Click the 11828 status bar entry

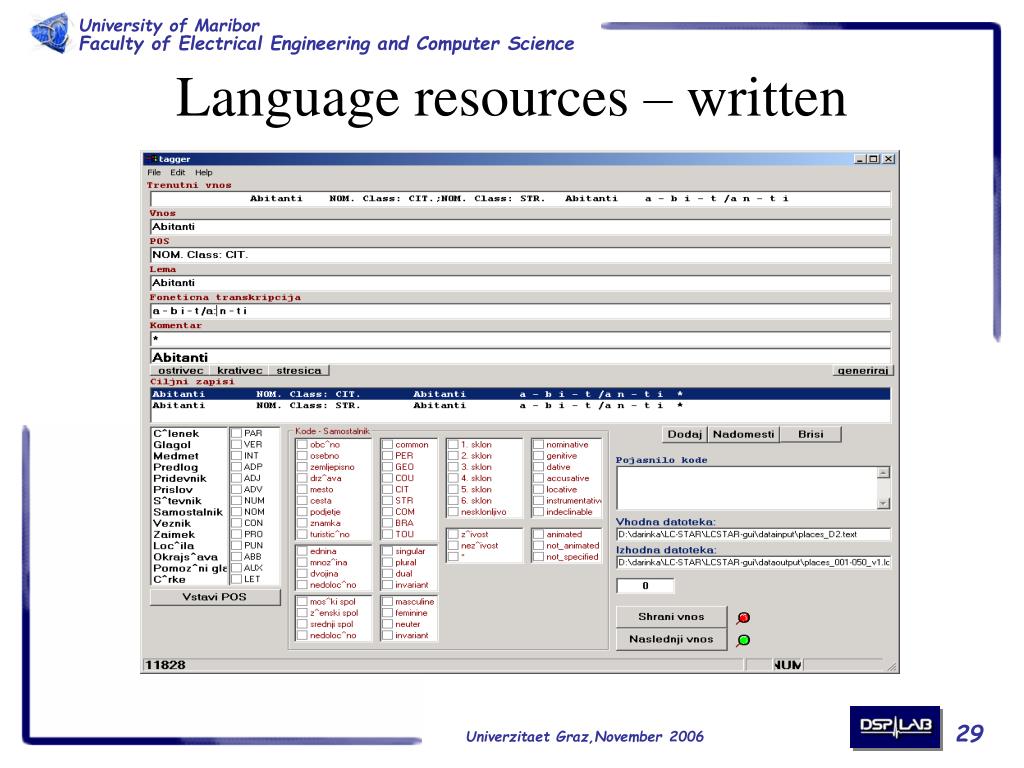[165, 665]
